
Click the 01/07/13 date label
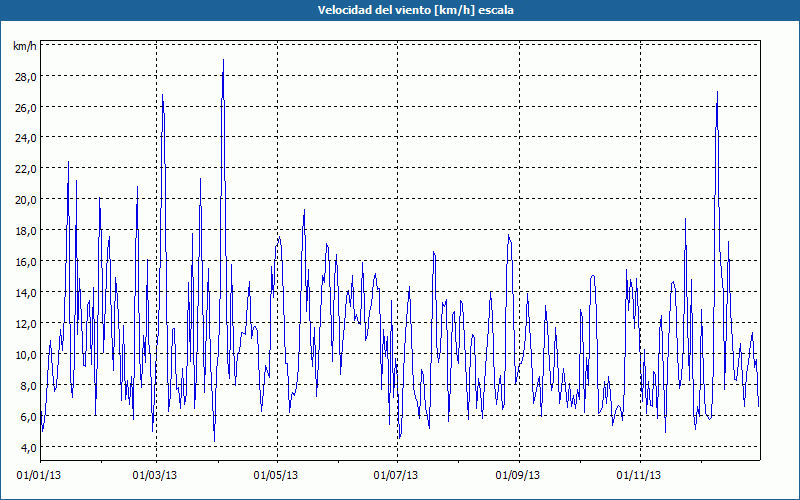pyautogui.click(x=396, y=476)
